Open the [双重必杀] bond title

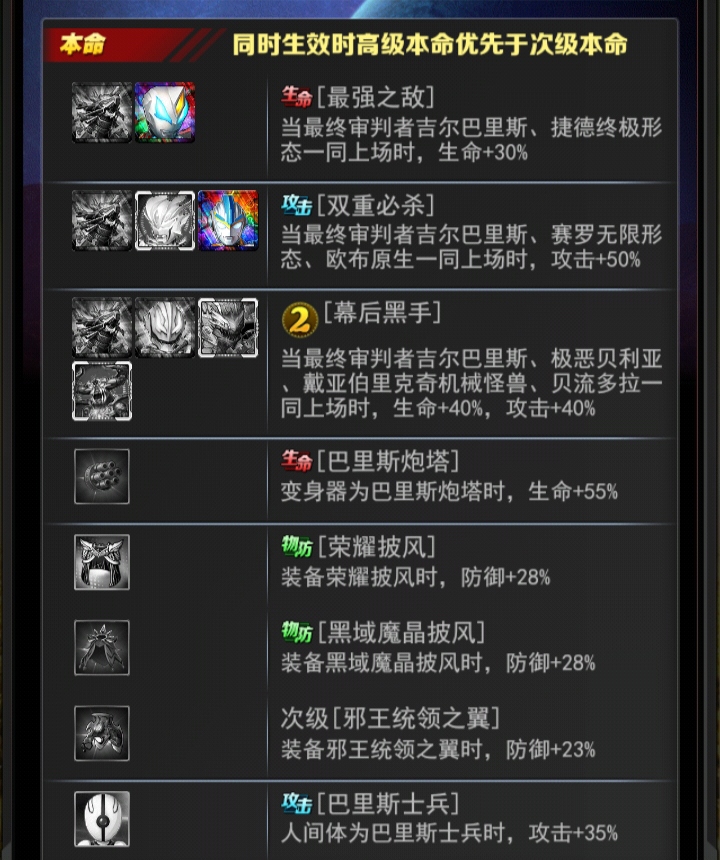[376, 206]
